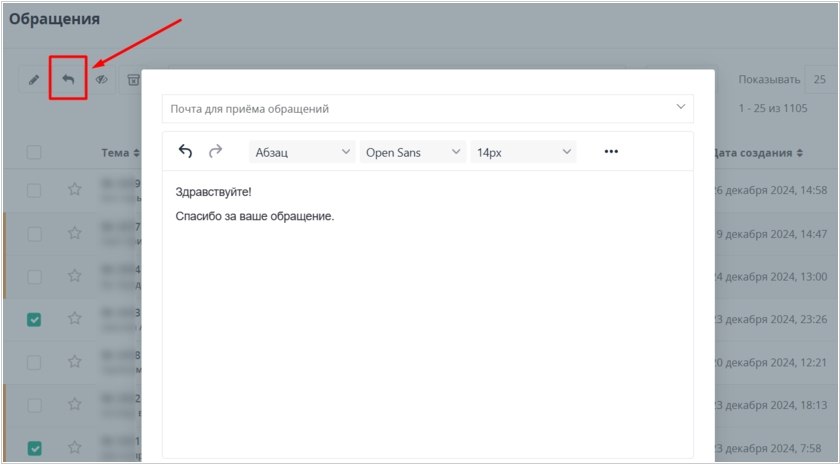Check the row dated 4 декабря 2024, 13:00
This screenshot has width=840, height=464.
point(34,277)
